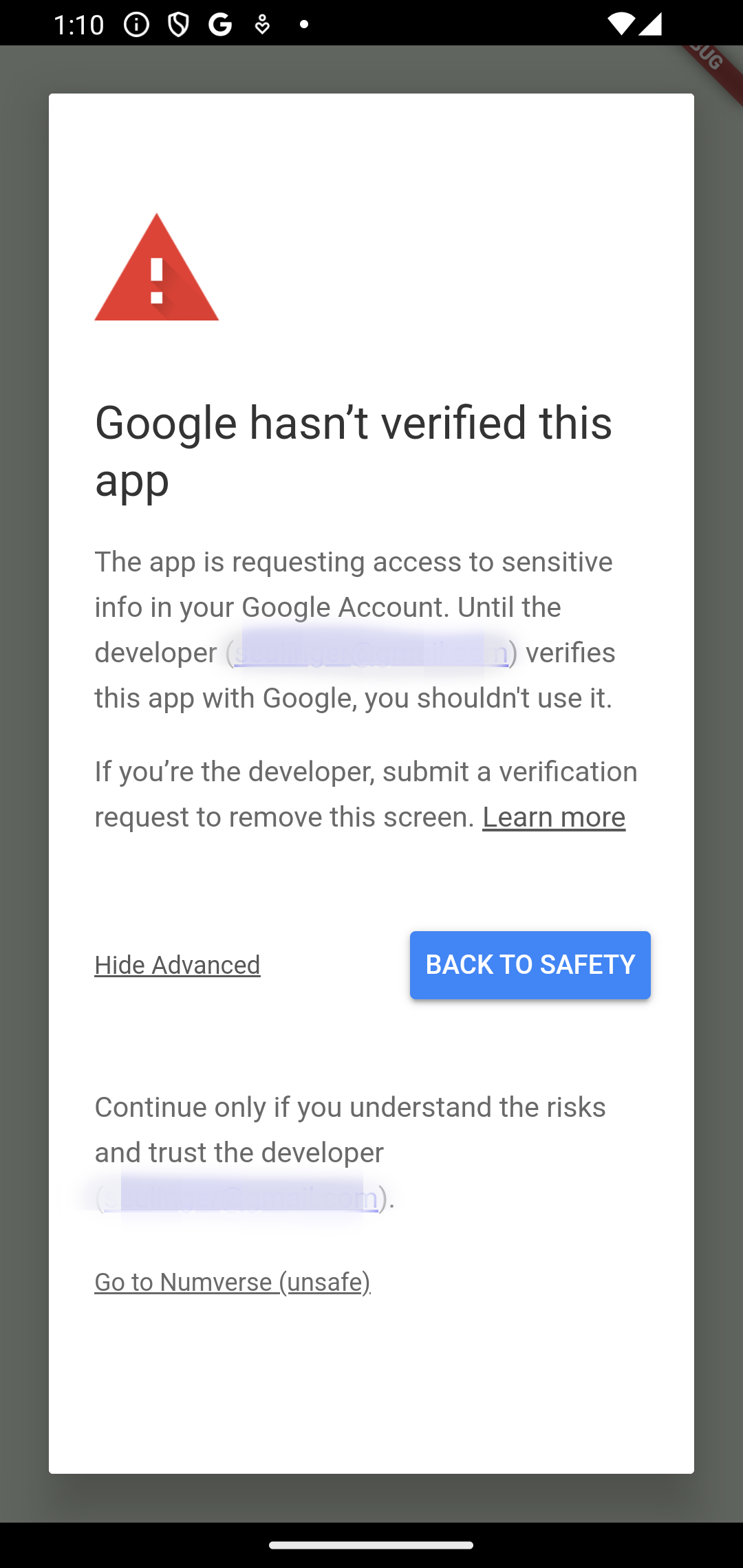743x1568 pixels.
Task: Tap the cellular signal strength icon
Action: coord(649,25)
